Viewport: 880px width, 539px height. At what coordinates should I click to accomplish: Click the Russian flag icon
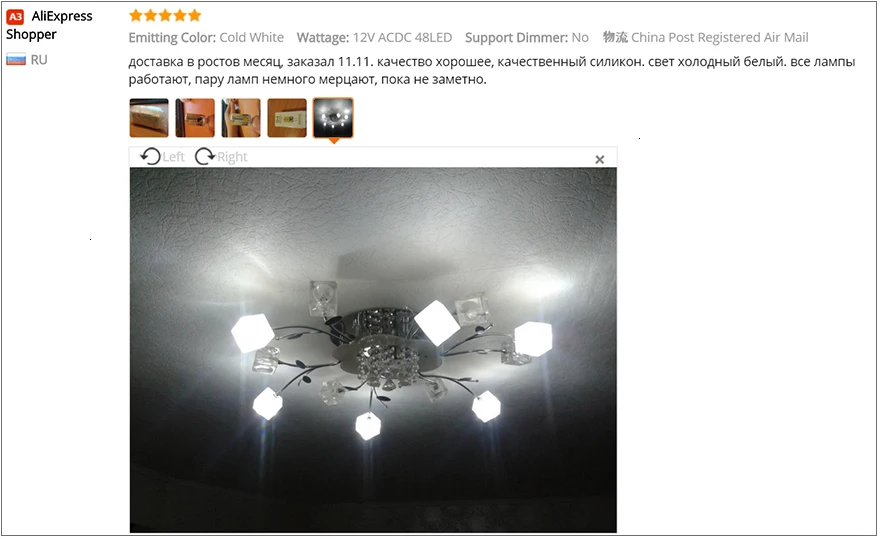point(16,60)
